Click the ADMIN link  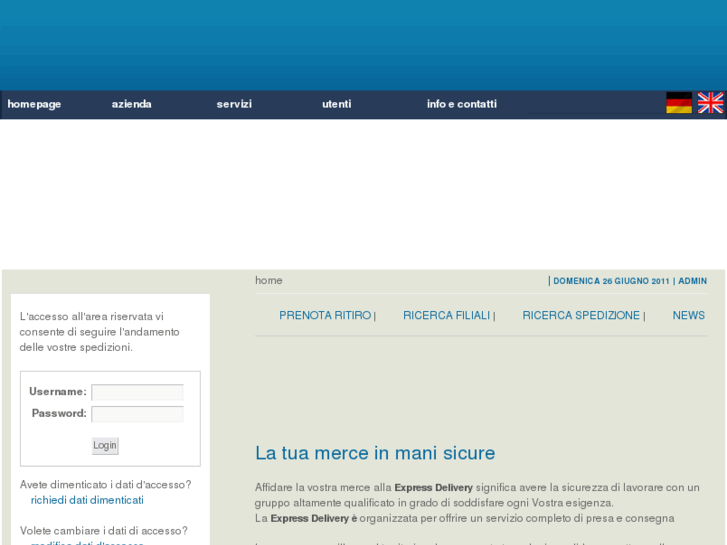(692, 281)
